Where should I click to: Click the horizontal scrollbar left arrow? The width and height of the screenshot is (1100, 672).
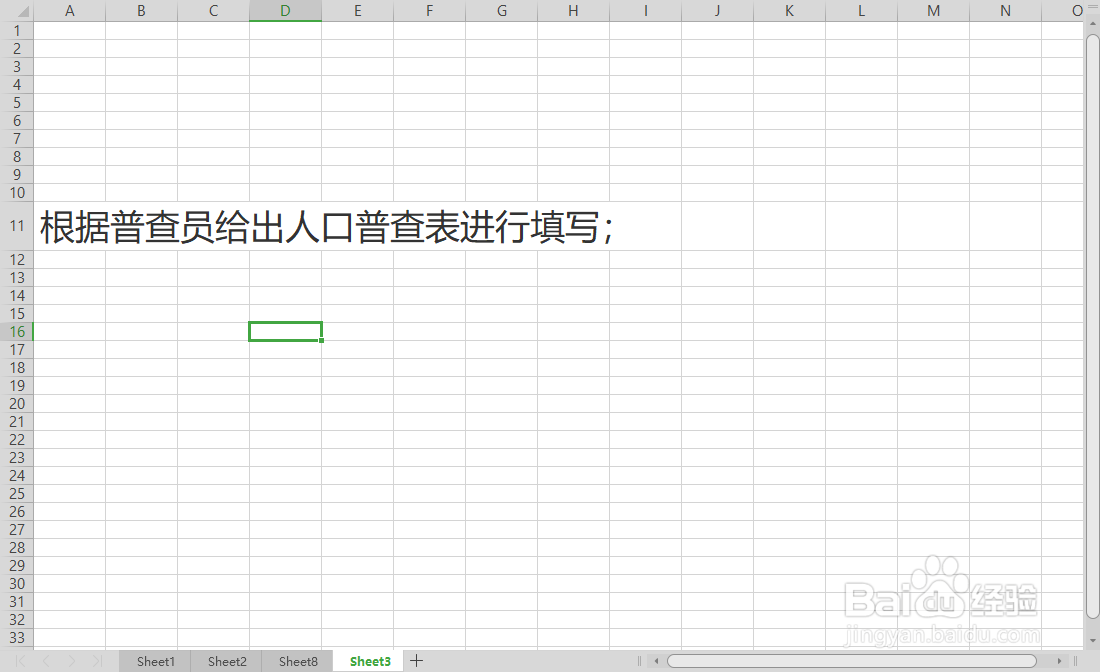(x=655, y=661)
